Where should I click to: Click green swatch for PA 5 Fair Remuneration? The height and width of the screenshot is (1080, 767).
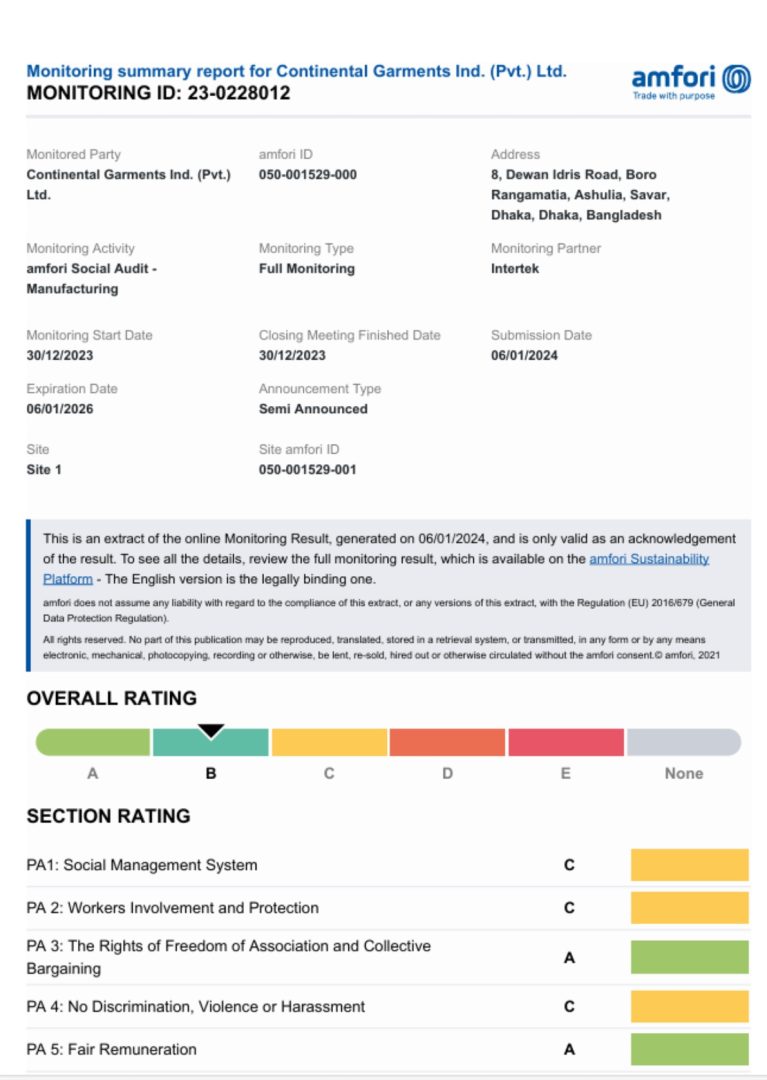click(x=689, y=1049)
